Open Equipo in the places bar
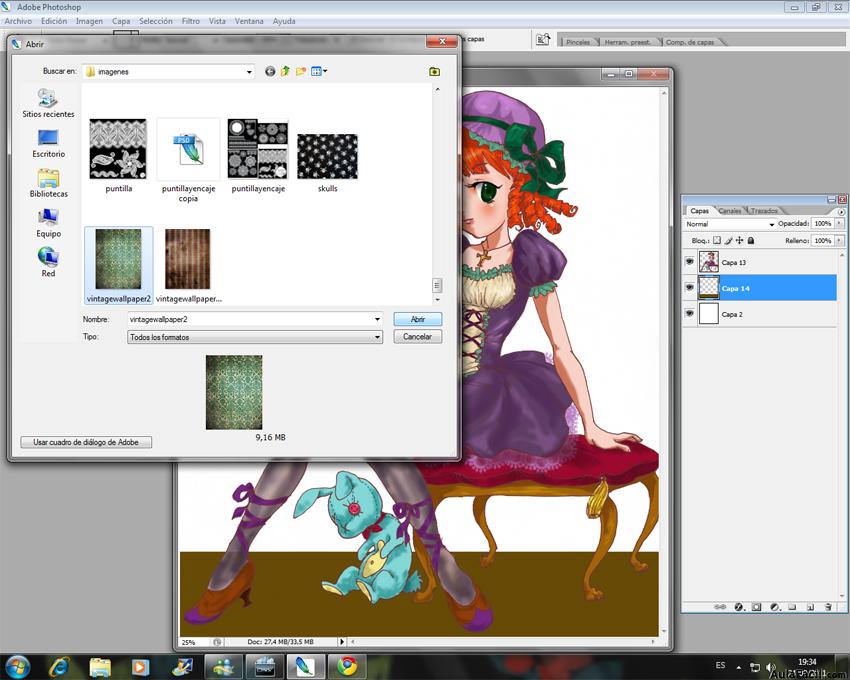Viewport: 850px width, 680px height. click(x=48, y=223)
